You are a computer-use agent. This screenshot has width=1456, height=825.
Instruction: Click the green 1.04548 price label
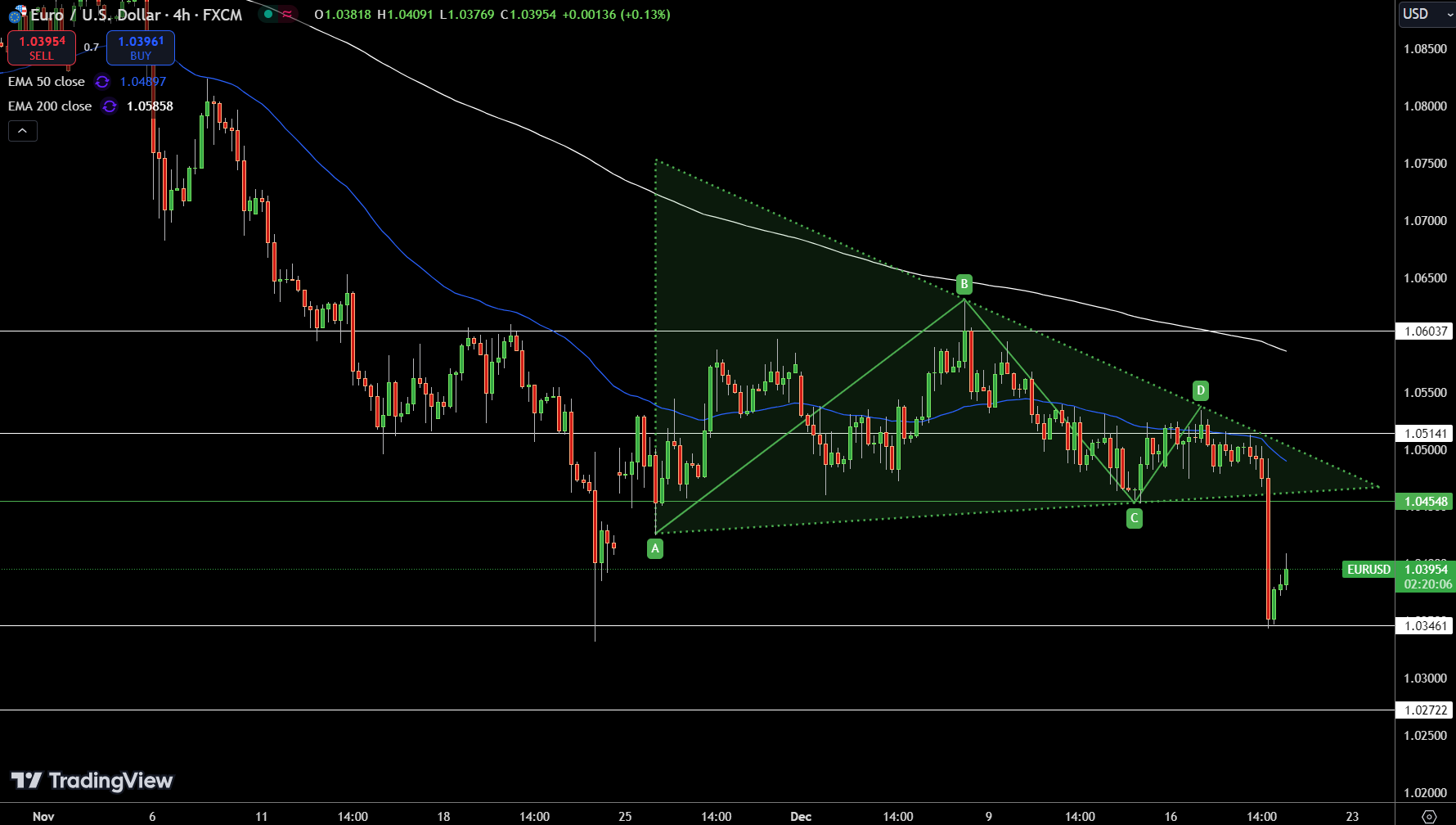click(x=1424, y=502)
